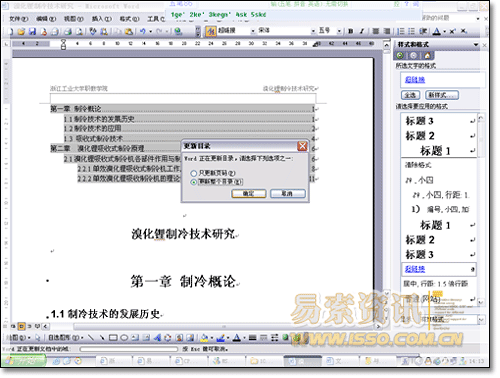Click the Select All button in styles pane
500x378 pixels.
pos(410,95)
